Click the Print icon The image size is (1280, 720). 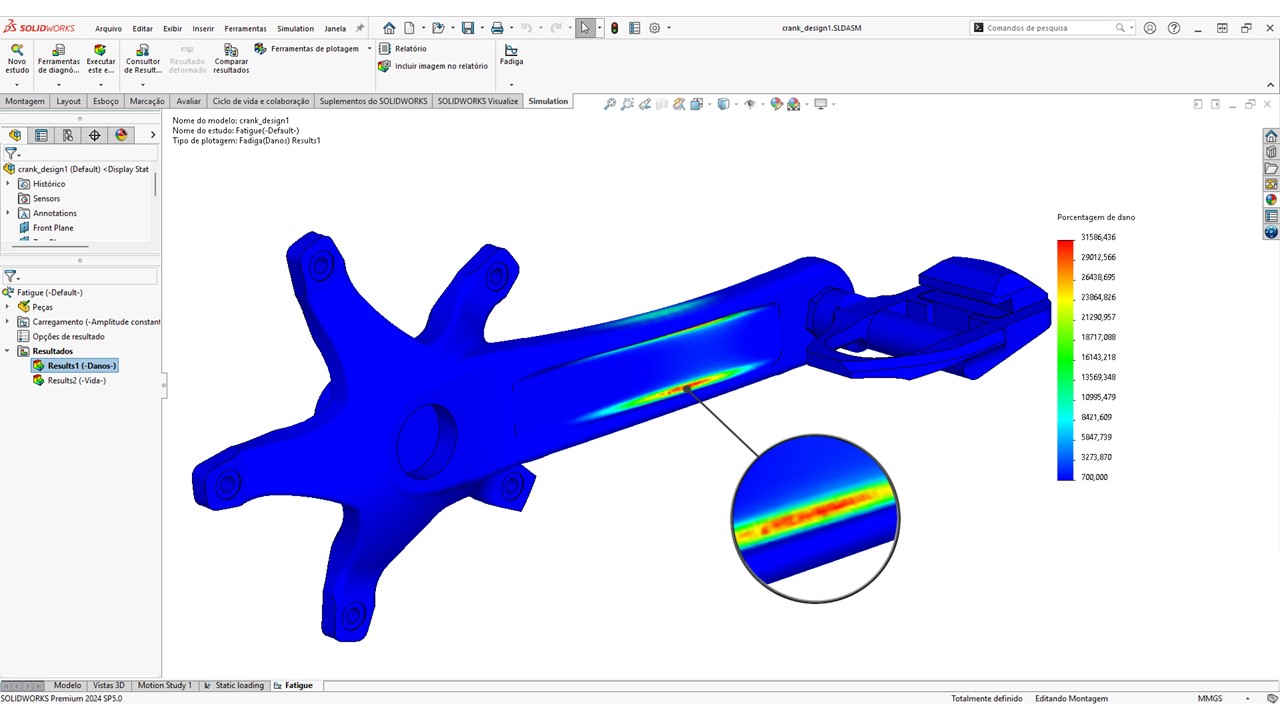(497, 28)
